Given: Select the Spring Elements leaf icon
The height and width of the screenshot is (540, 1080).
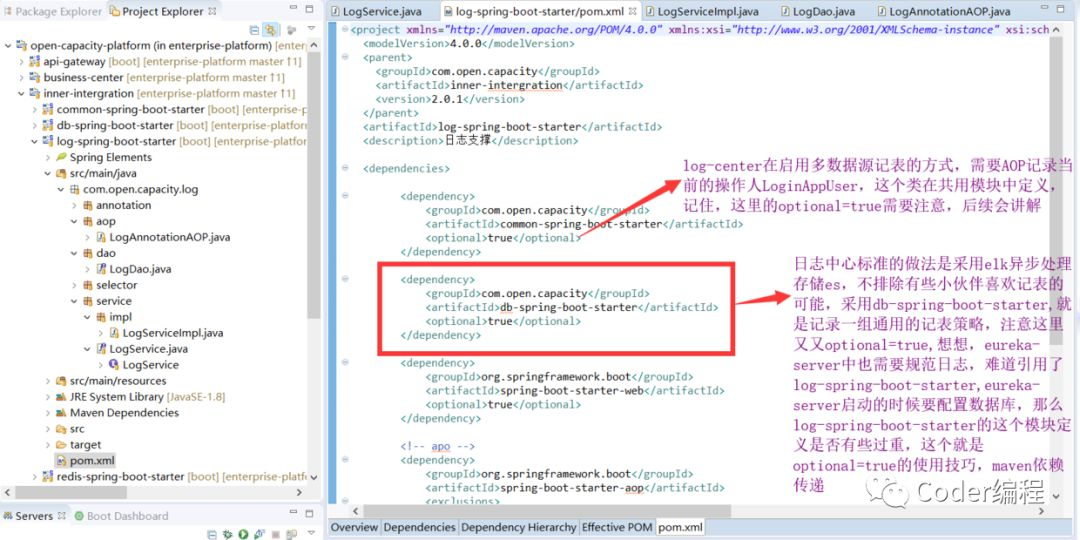Looking at the screenshot, I should pyautogui.click(x=61, y=157).
